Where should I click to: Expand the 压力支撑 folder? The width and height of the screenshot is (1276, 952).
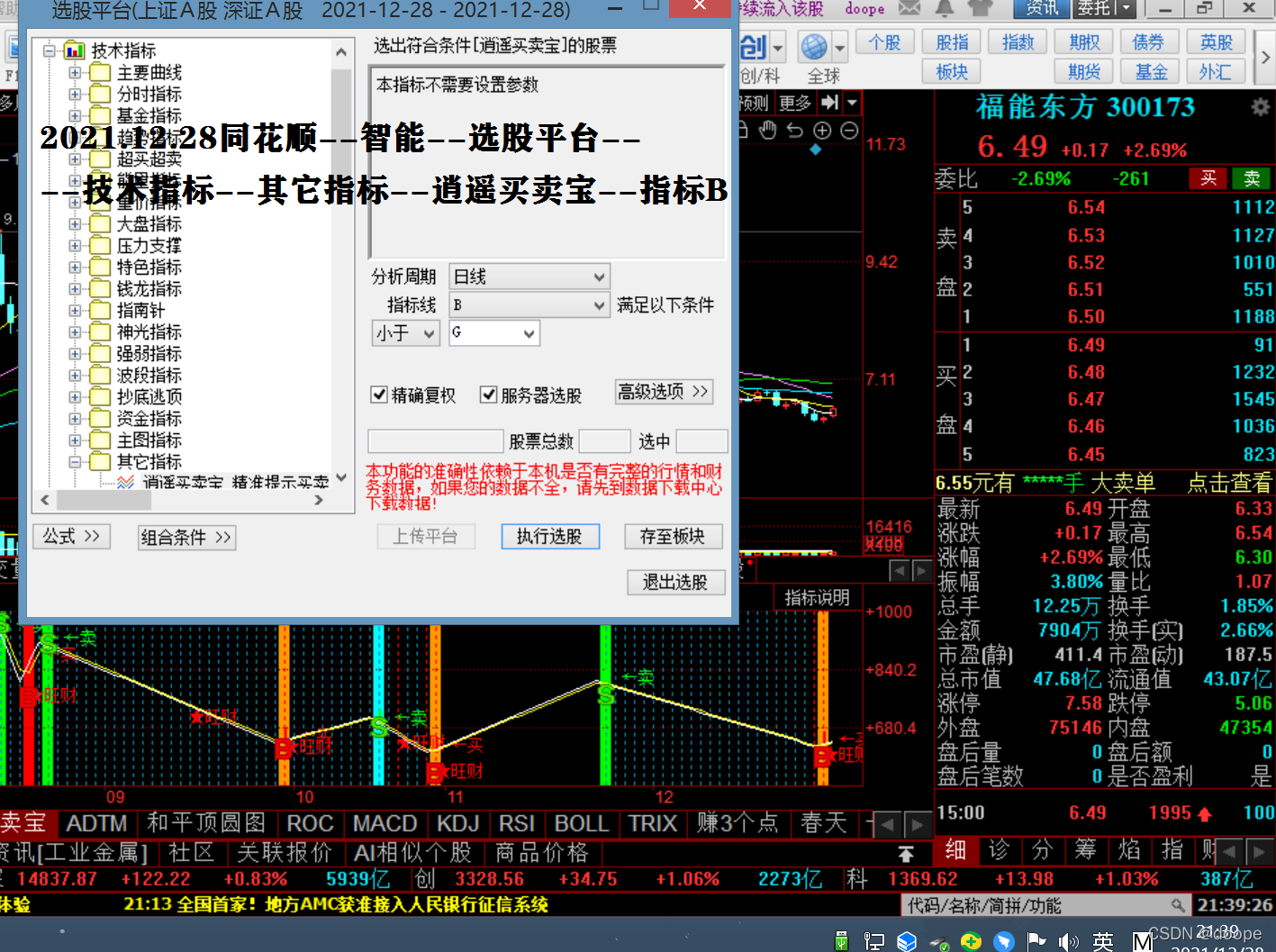tap(76, 245)
